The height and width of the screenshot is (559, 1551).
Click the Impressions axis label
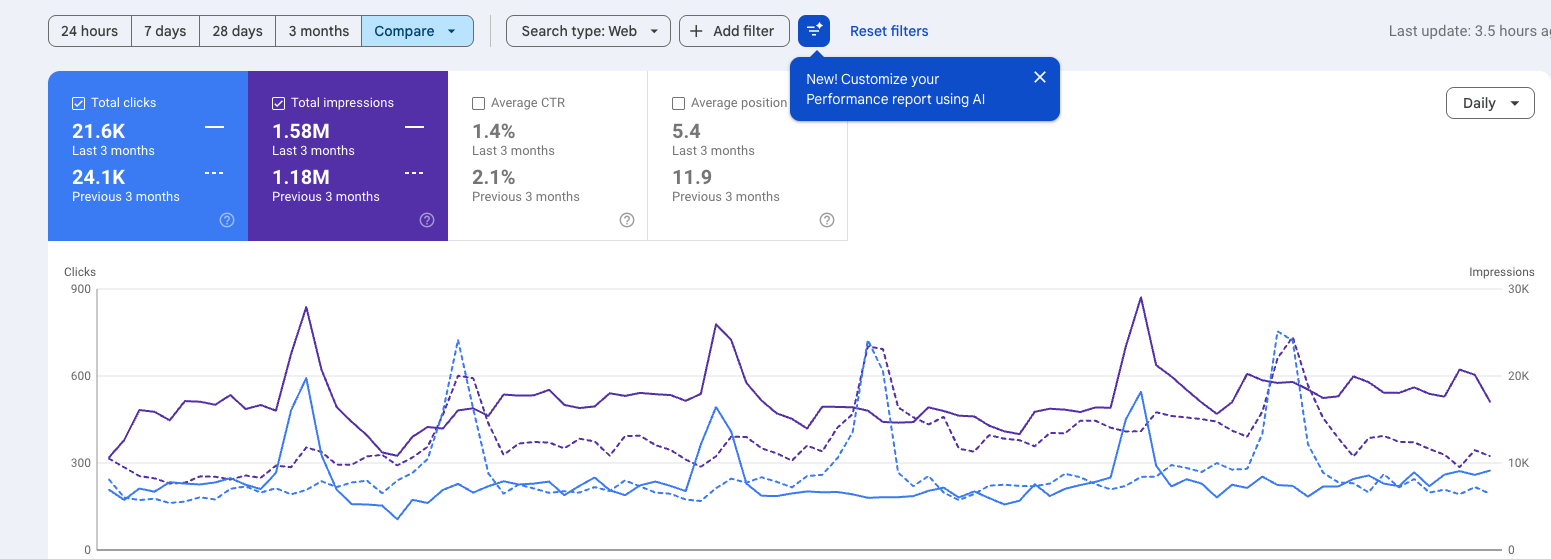[1501, 272]
